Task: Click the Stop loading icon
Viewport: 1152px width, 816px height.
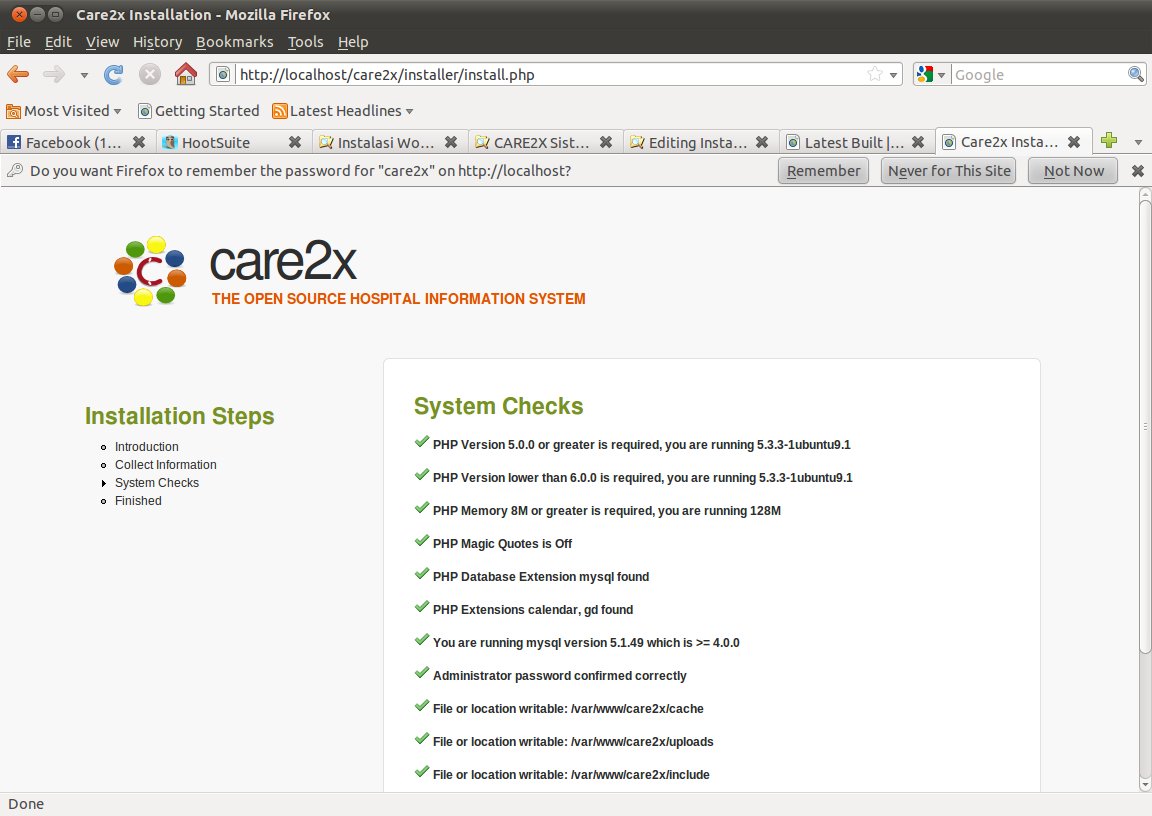Action: [150, 74]
